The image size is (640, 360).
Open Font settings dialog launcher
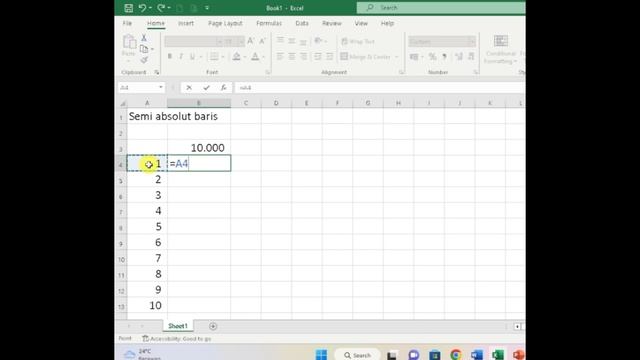click(x=268, y=72)
